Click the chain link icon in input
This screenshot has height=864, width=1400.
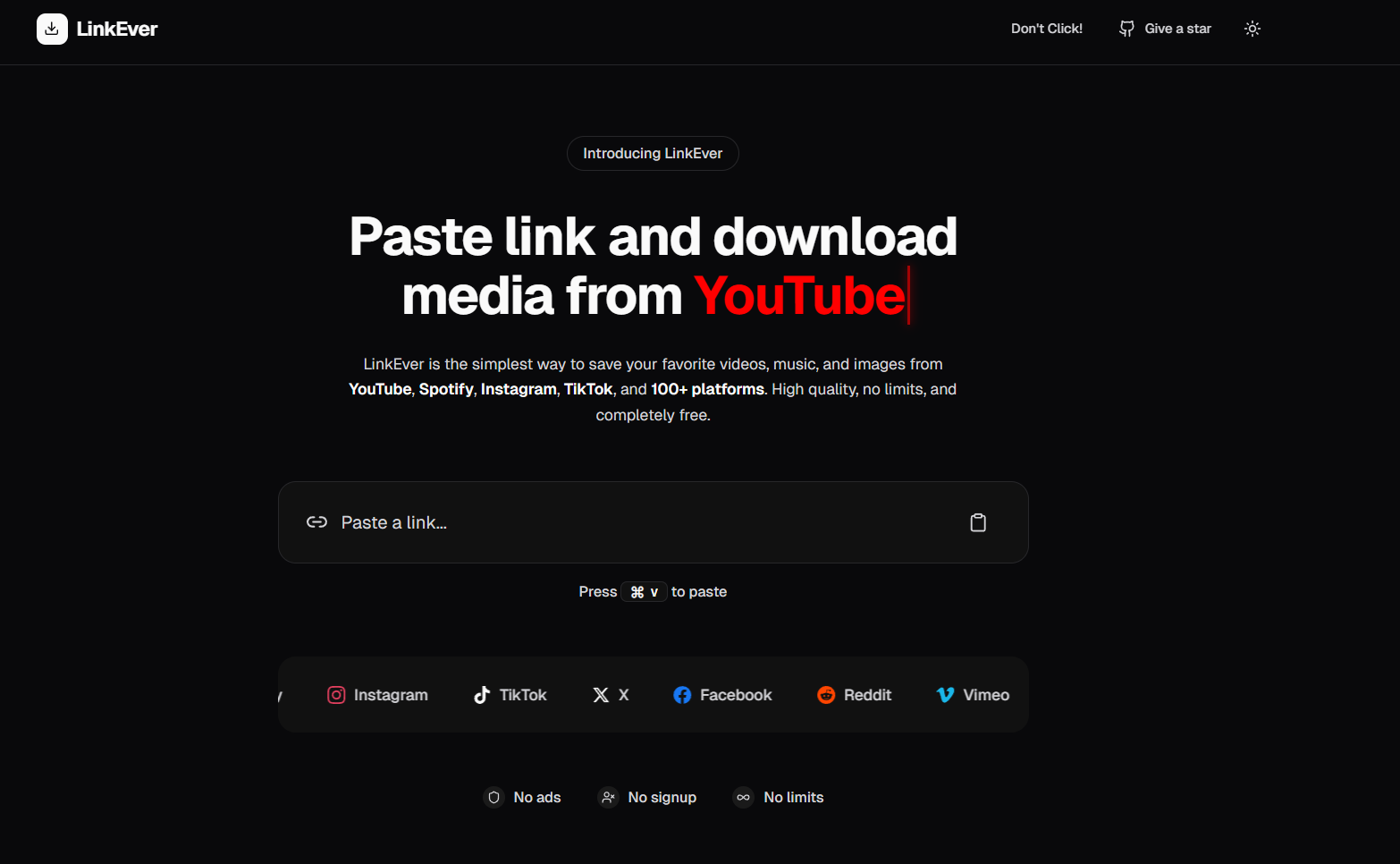pos(316,522)
